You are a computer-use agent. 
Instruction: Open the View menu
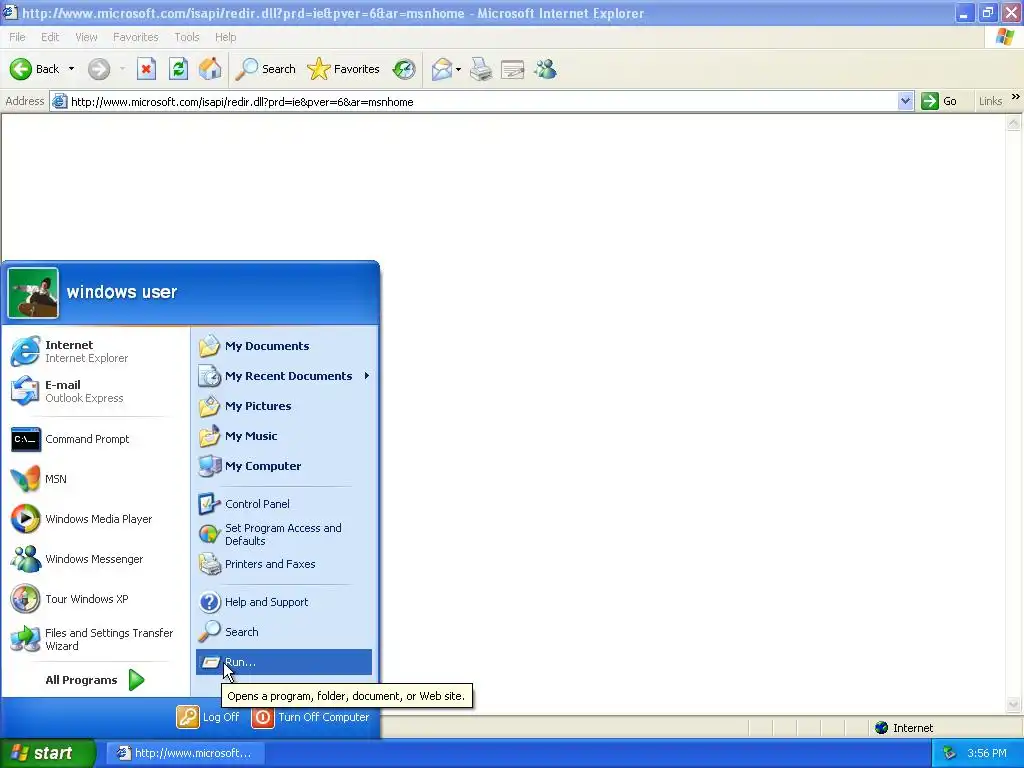[86, 37]
